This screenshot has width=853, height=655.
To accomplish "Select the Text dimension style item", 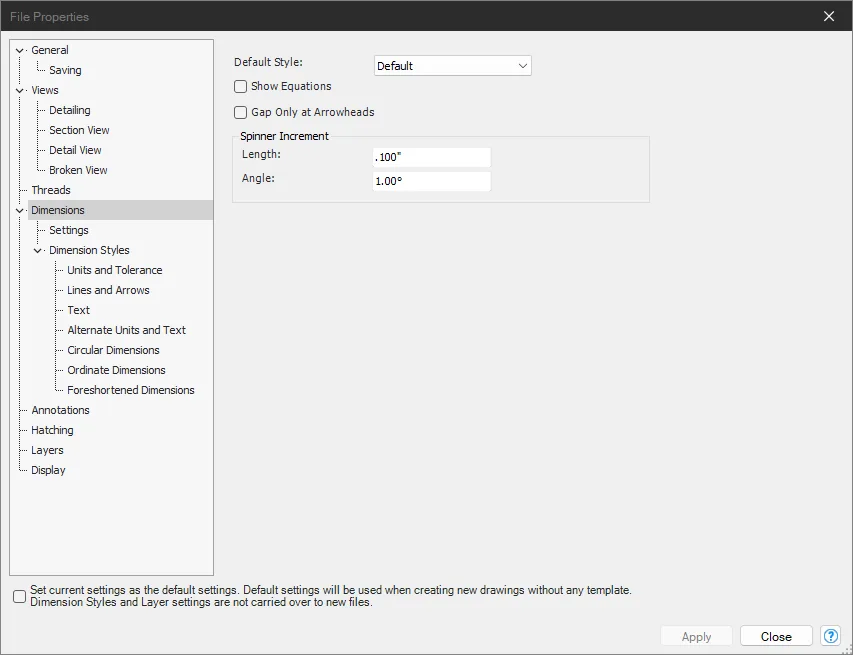I will (79, 310).
